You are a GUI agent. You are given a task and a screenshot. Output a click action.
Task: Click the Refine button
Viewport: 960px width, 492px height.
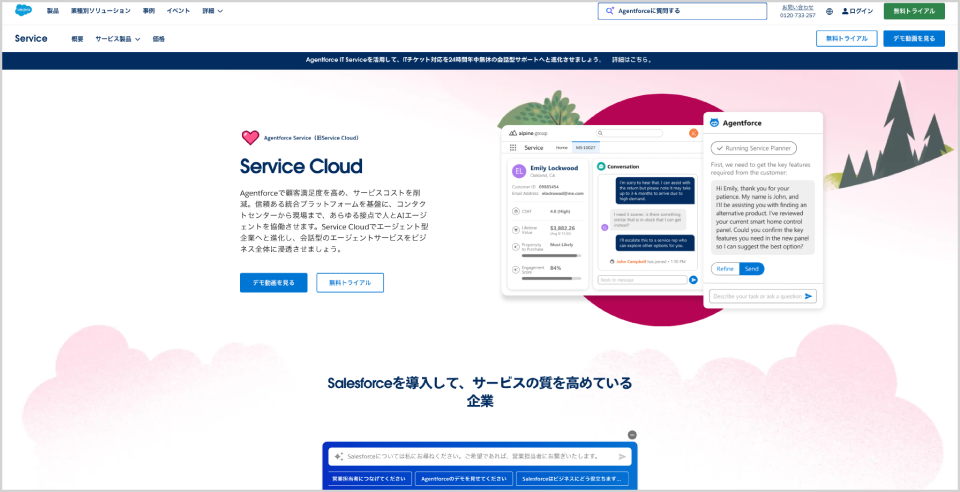[725, 269]
